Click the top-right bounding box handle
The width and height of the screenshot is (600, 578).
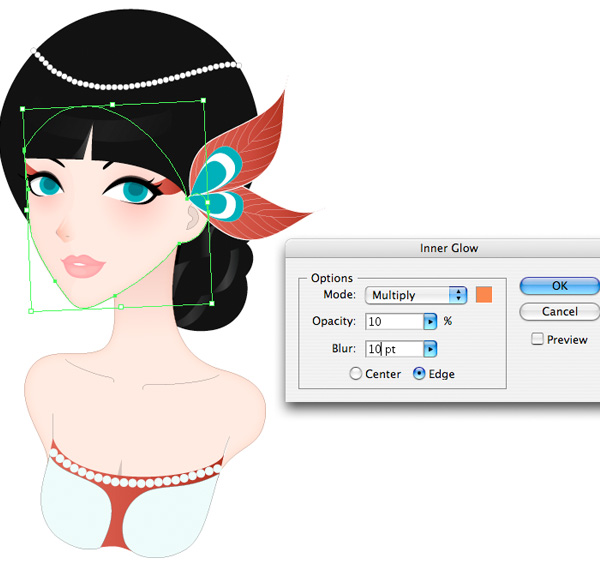203,101
